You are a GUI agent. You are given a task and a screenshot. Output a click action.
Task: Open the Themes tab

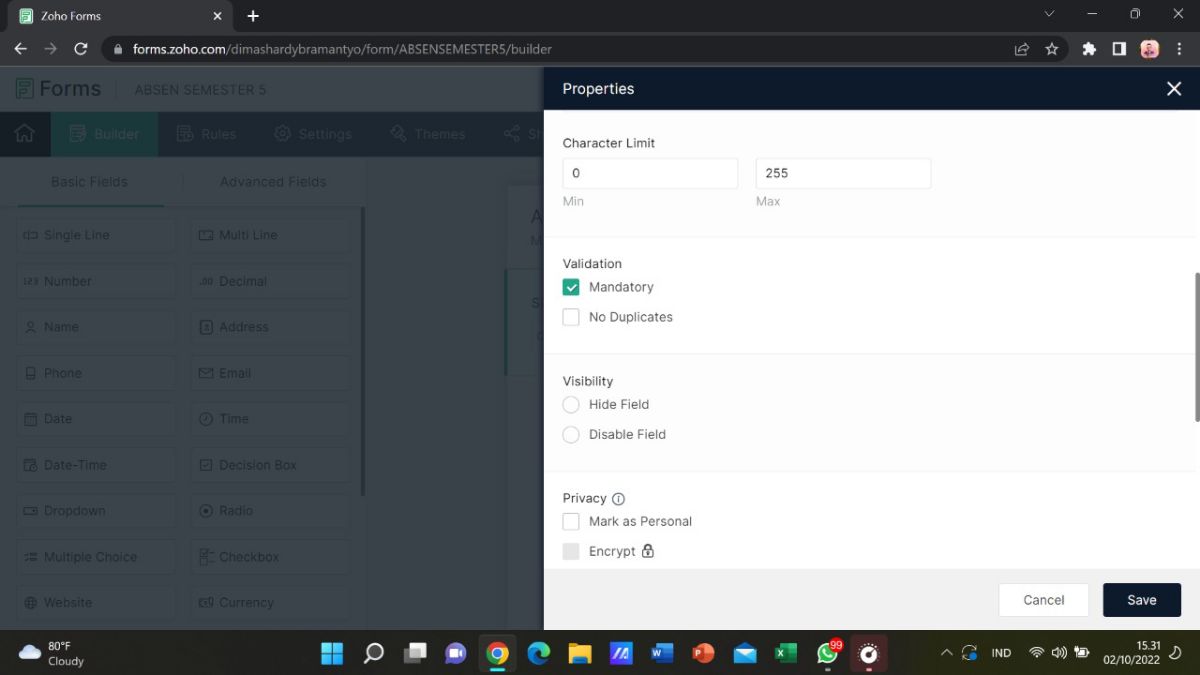[x=428, y=134]
